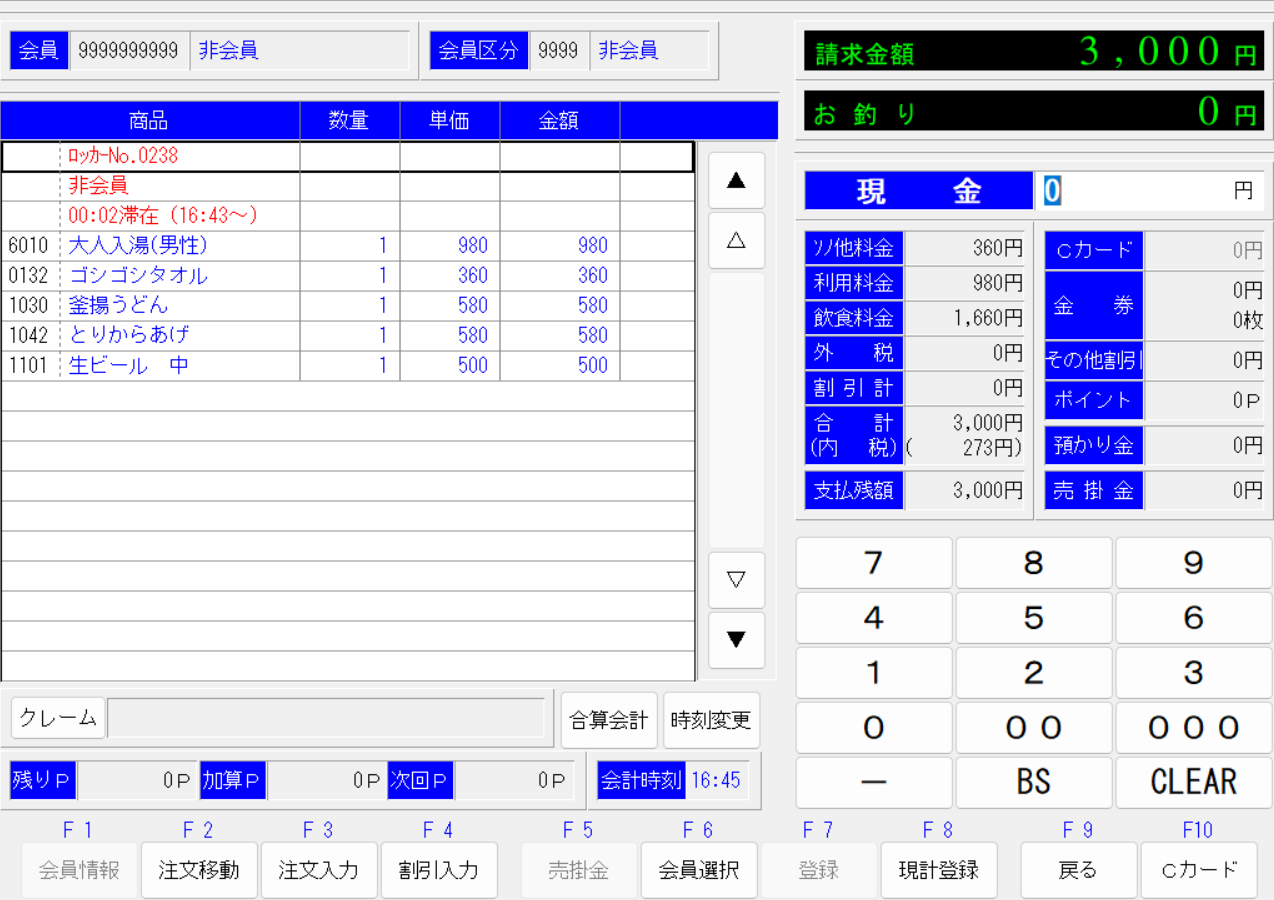Tap keypad digit 9

(1194, 563)
